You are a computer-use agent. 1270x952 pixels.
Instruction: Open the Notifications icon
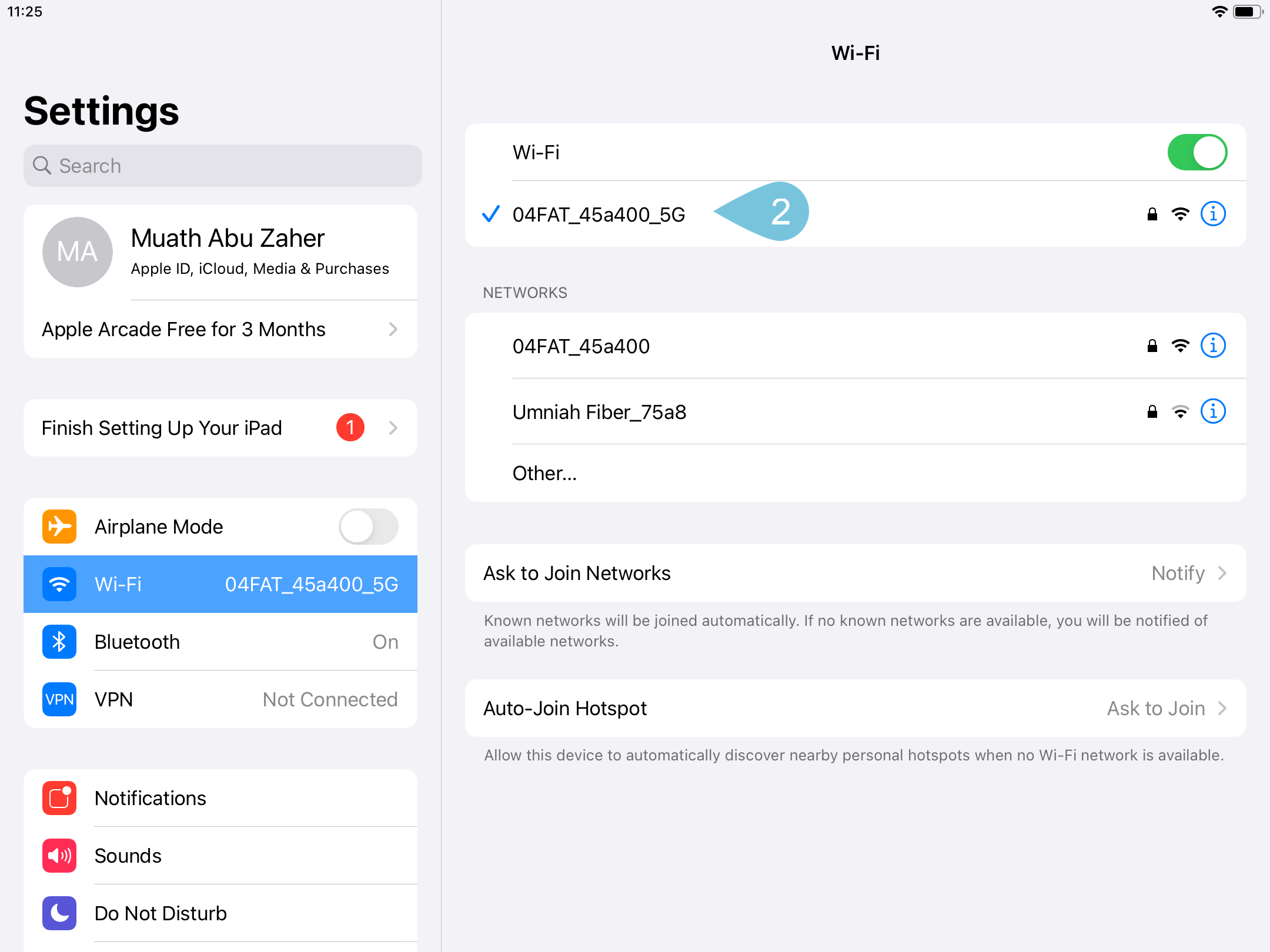click(58, 798)
